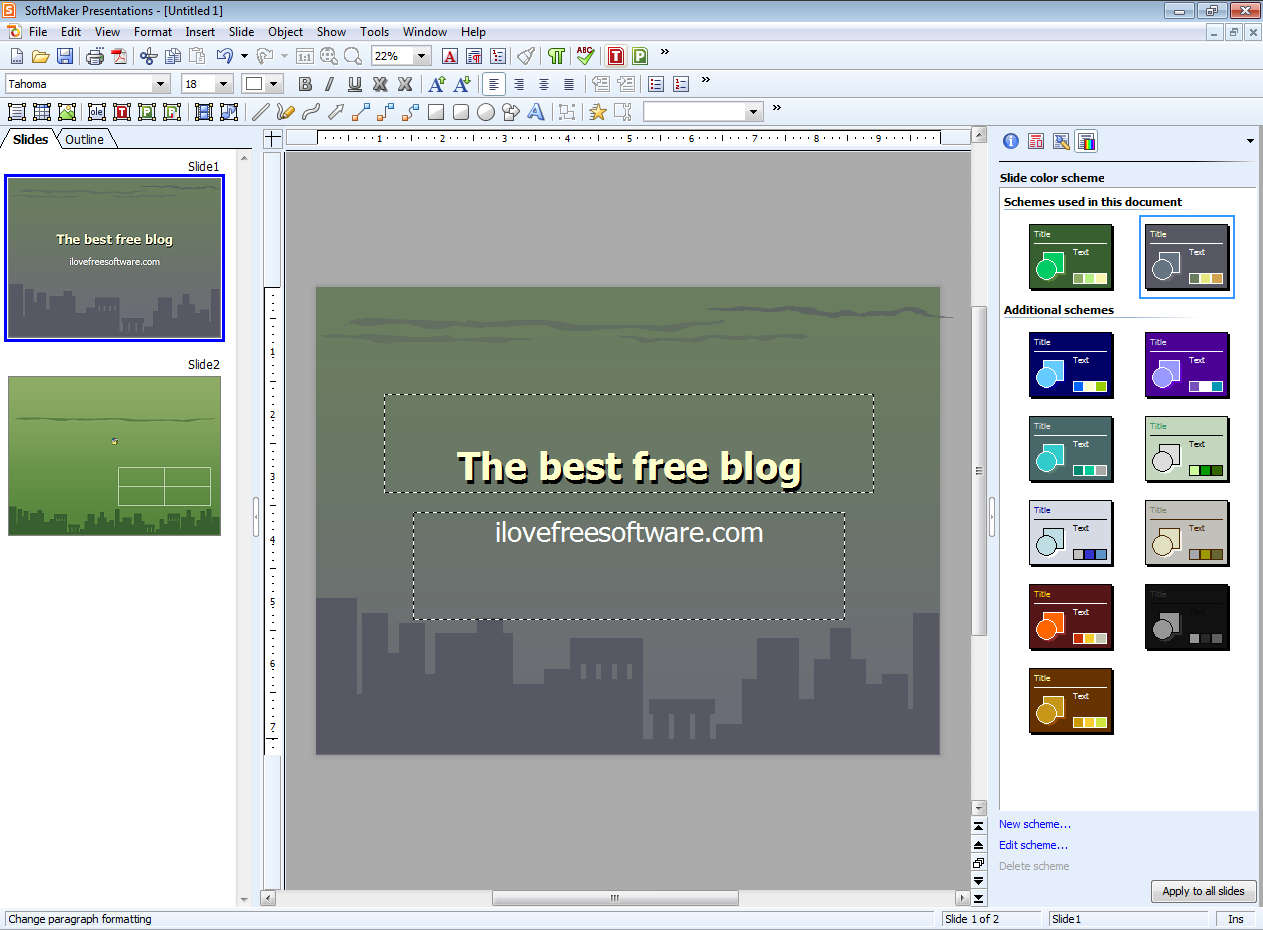Select the Slide2 thumbnail
Screen dimensions: 1263x930
(114, 455)
